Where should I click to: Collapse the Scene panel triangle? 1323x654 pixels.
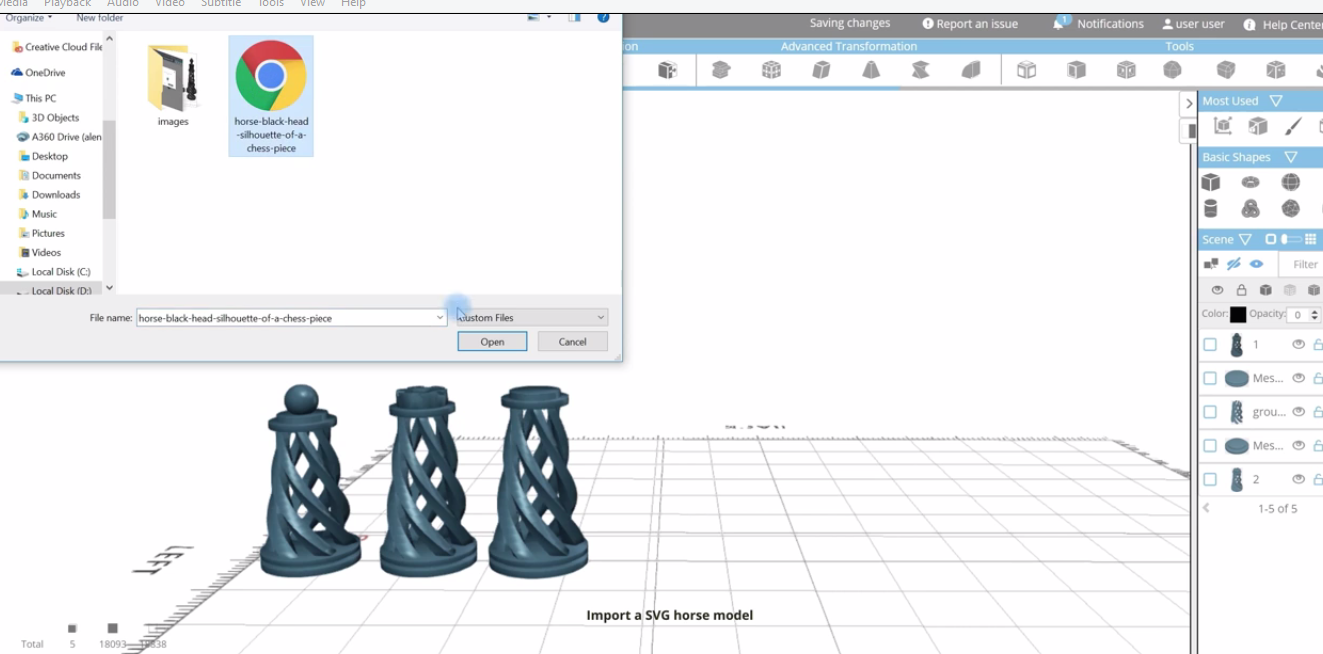pos(1245,239)
